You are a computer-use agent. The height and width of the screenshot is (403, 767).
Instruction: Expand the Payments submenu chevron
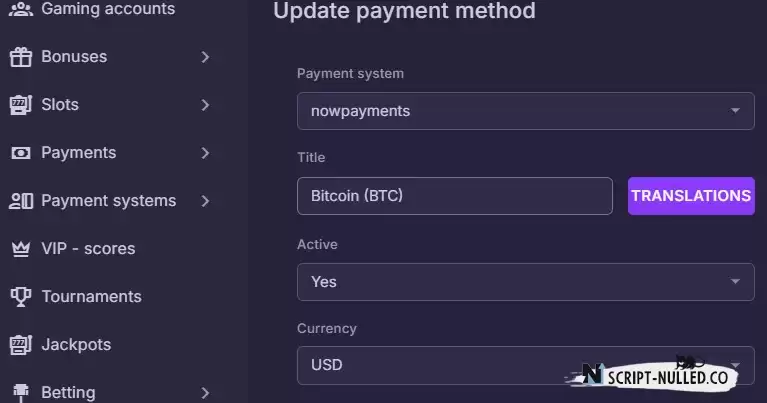[205, 153]
